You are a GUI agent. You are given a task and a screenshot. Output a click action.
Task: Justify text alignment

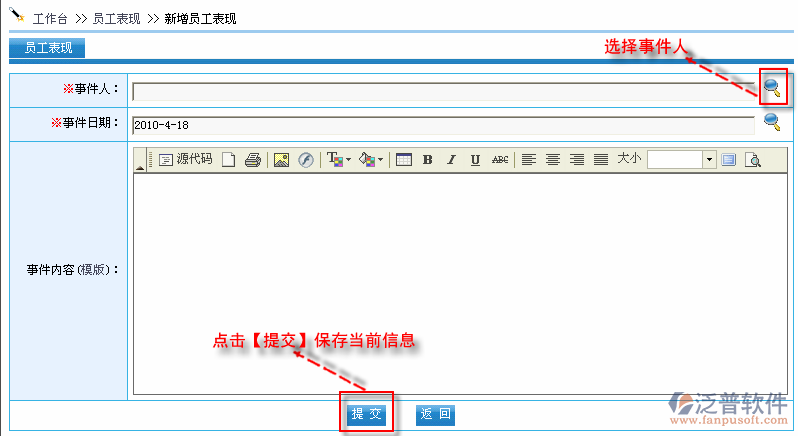(x=601, y=160)
